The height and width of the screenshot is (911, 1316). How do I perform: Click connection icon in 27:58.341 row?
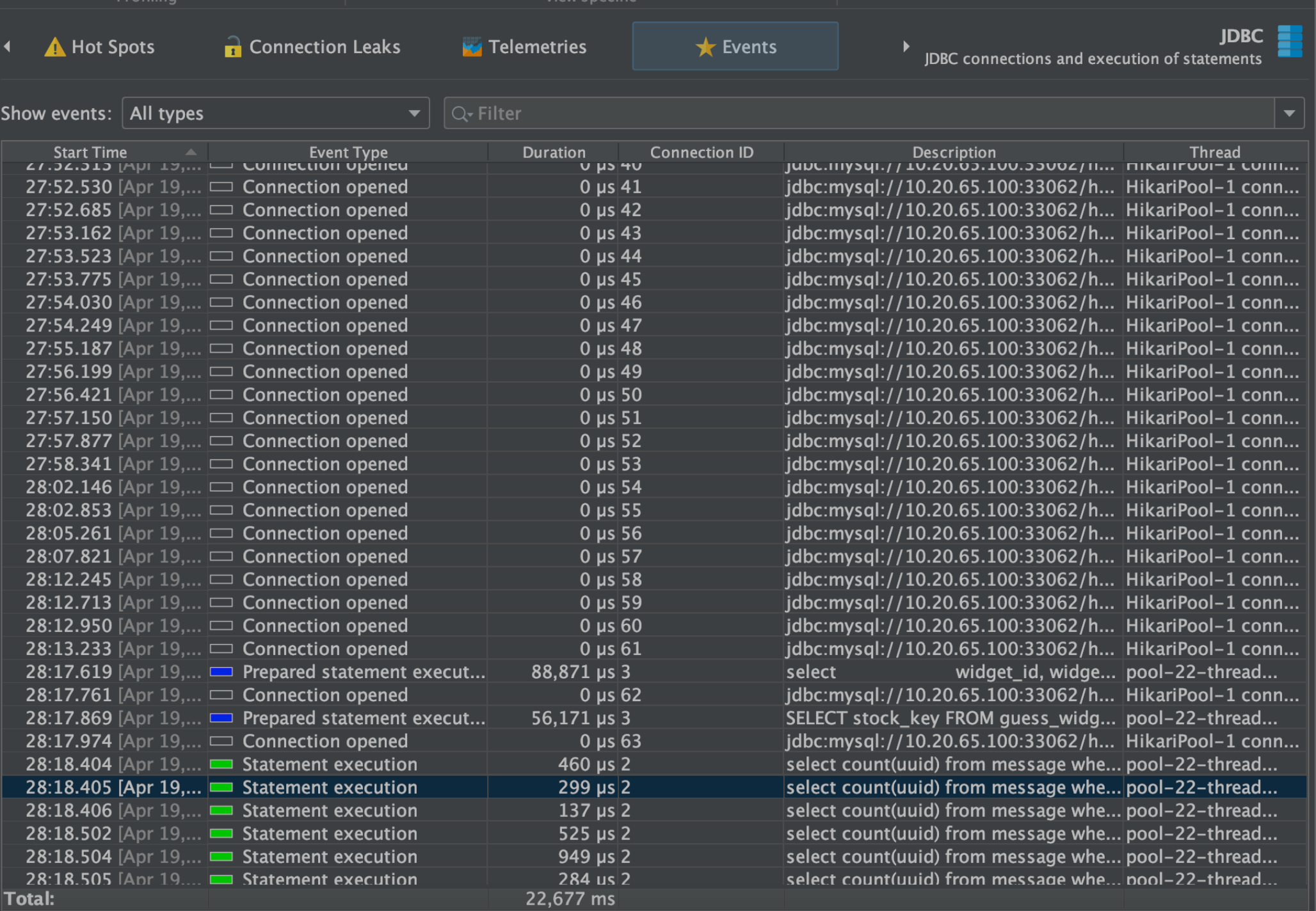(x=221, y=464)
